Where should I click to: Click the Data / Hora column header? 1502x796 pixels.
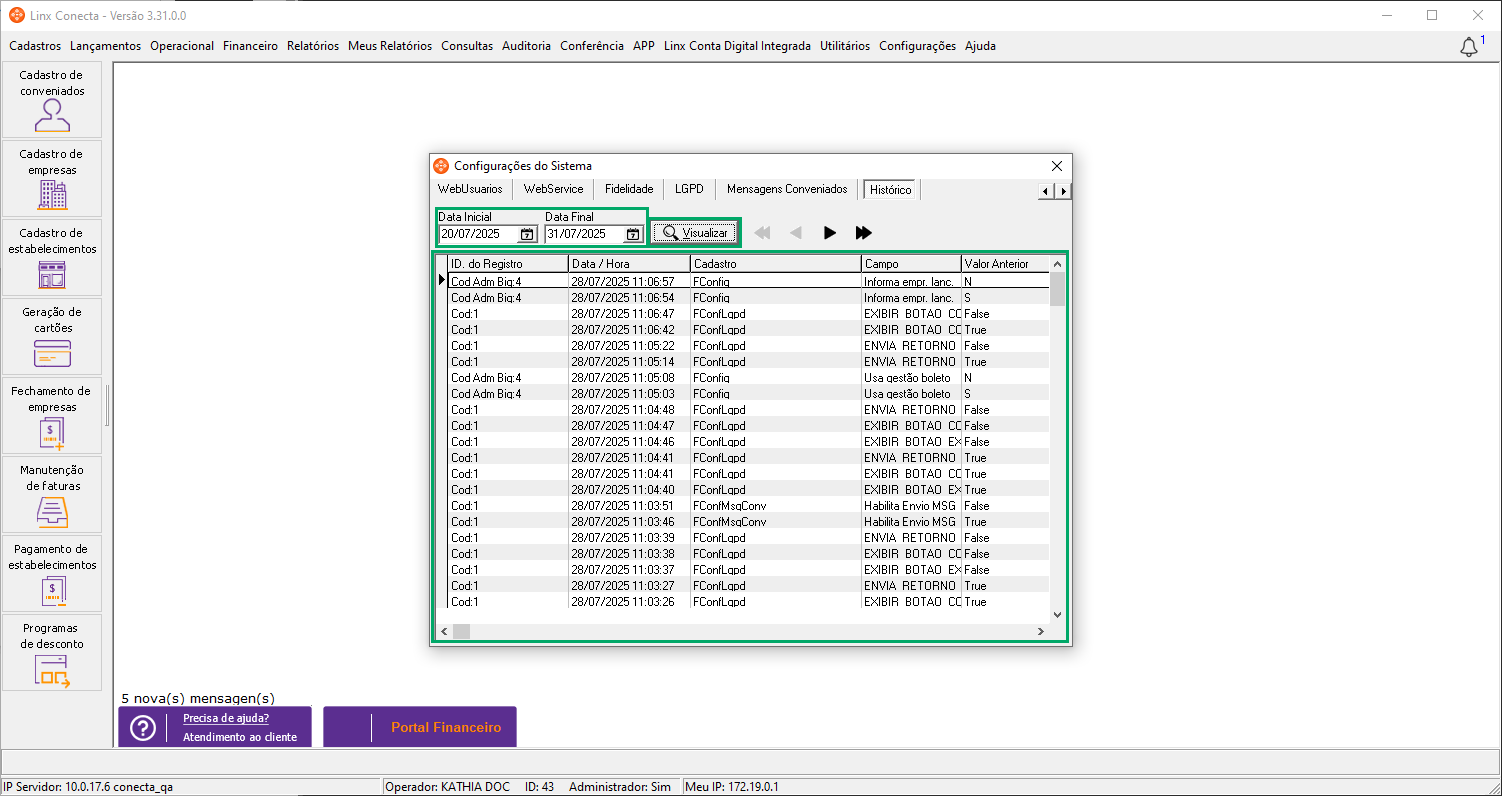pyautogui.click(x=629, y=264)
